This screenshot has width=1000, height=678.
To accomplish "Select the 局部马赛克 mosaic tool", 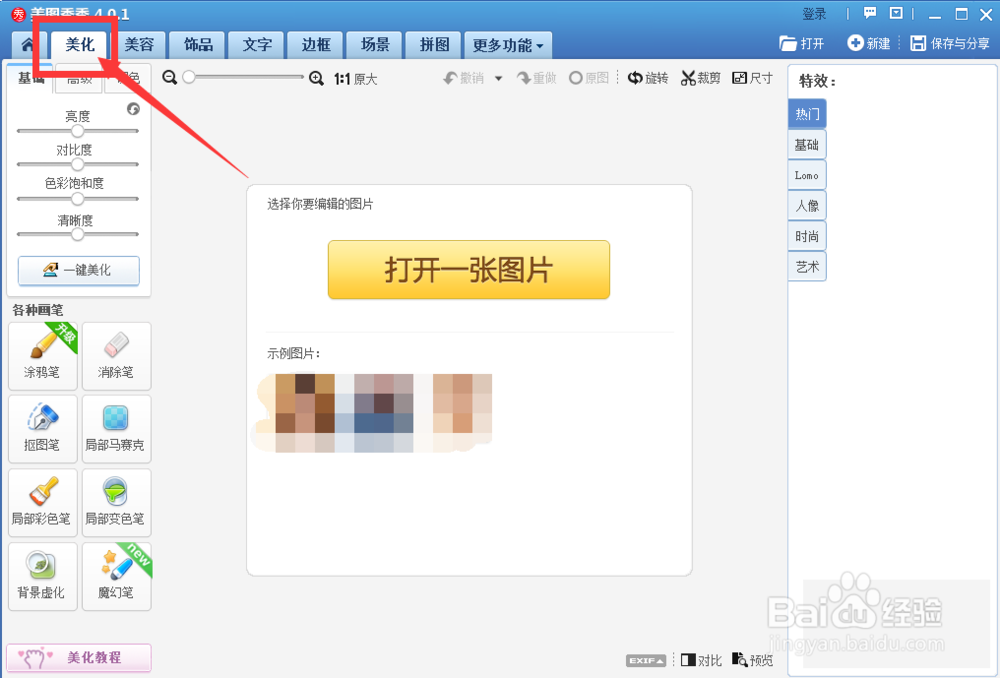I will [116, 429].
